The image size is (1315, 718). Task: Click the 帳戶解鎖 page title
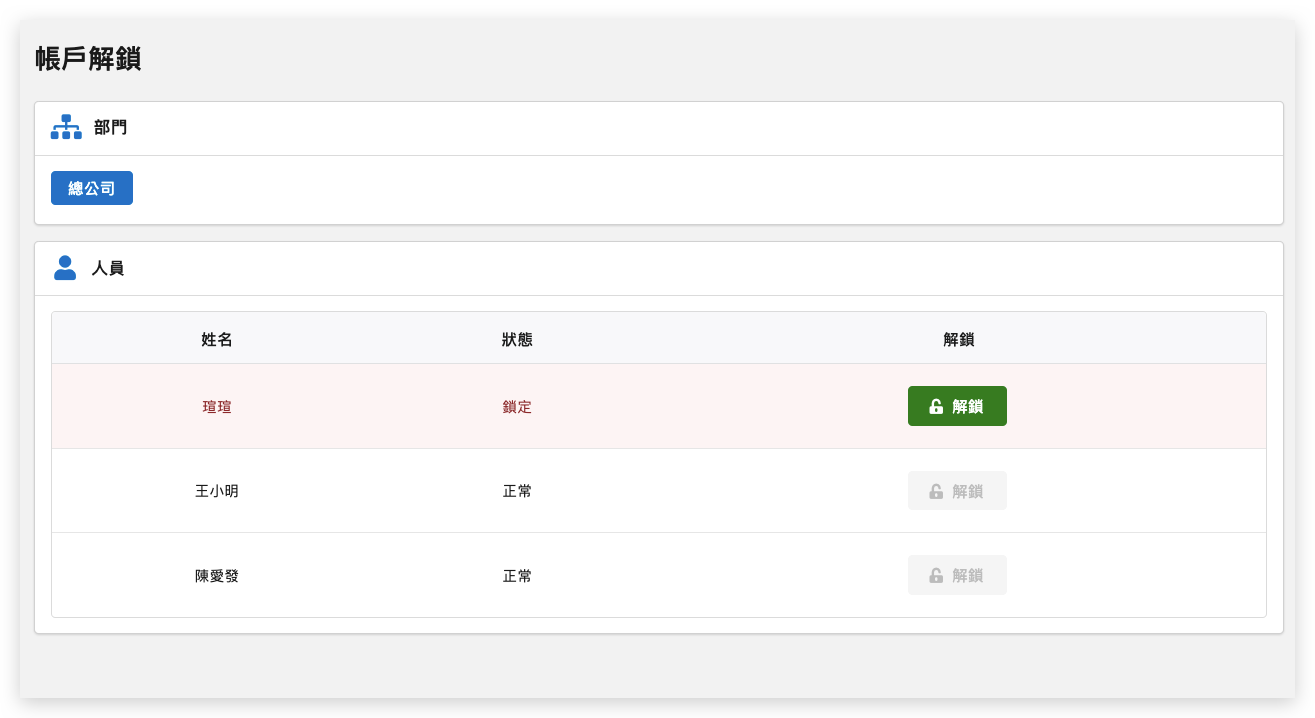[86, 59]
